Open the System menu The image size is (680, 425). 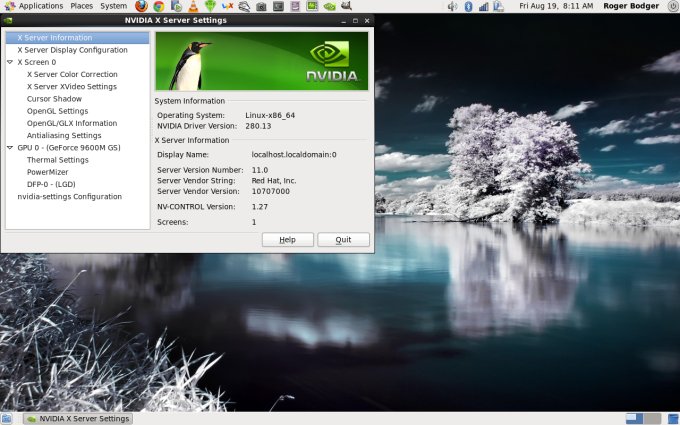(x=114, y=6)
